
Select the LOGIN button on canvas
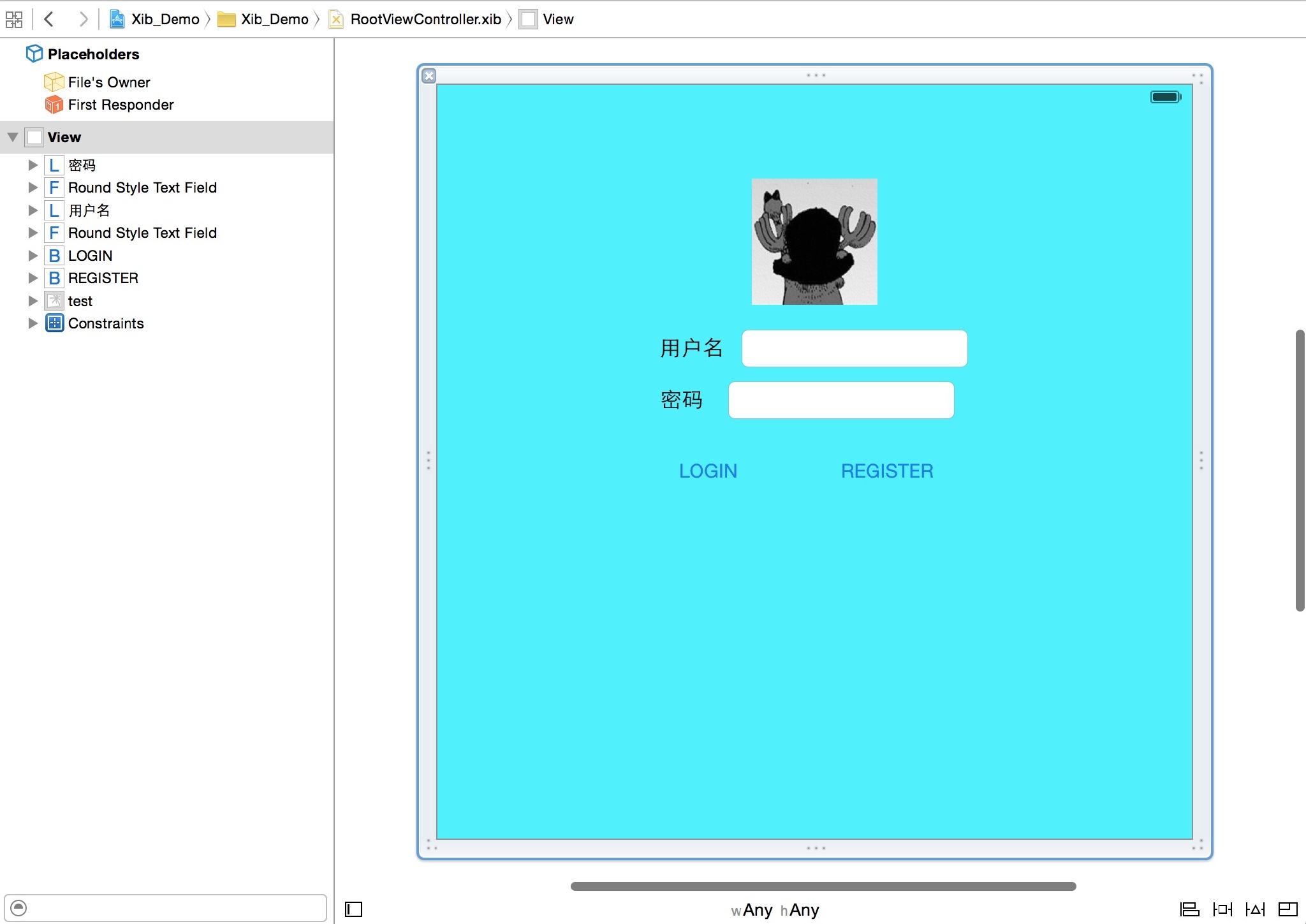[708, 470]
